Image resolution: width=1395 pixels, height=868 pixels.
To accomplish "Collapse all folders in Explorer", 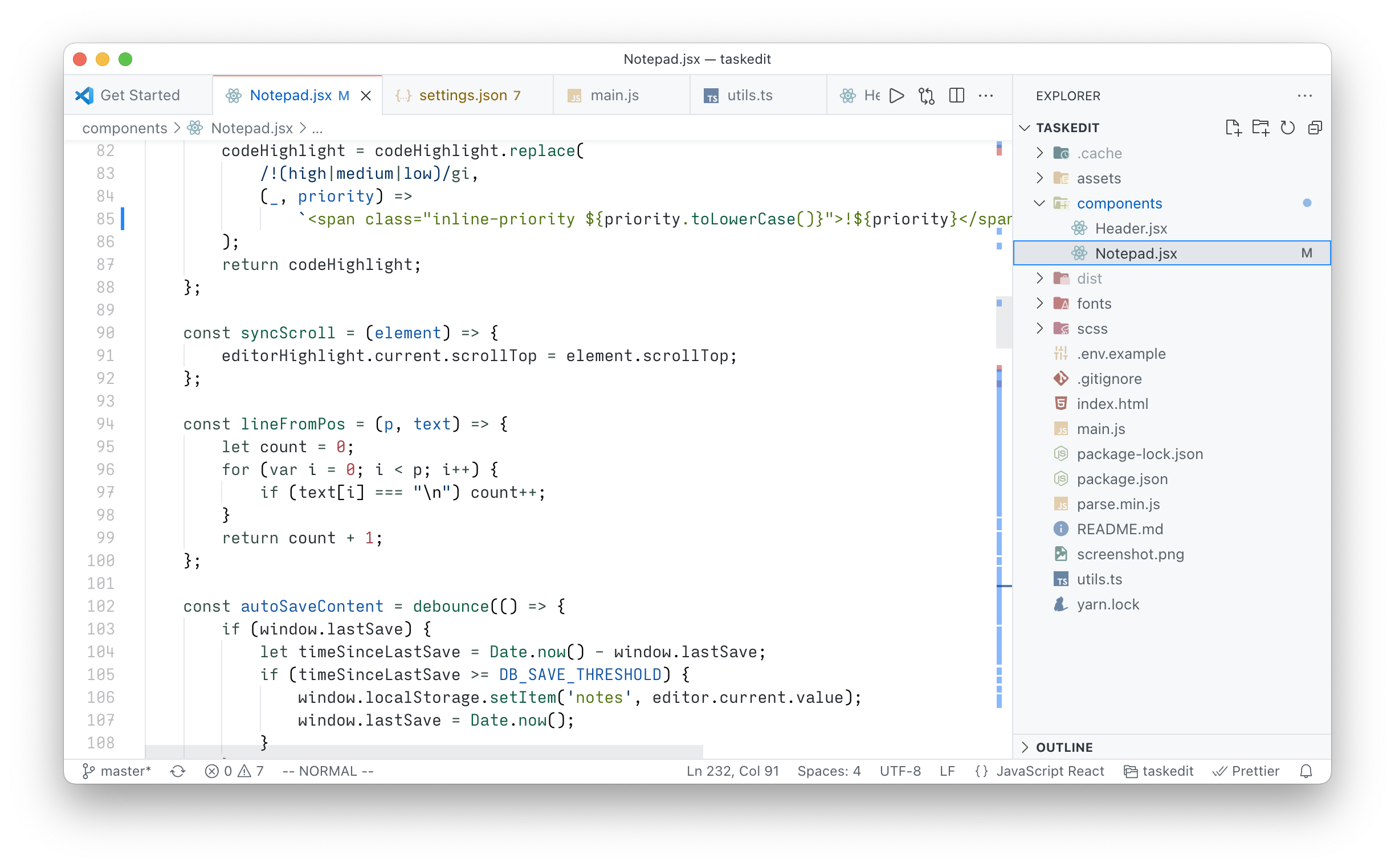I will [x=1315, y=128].
